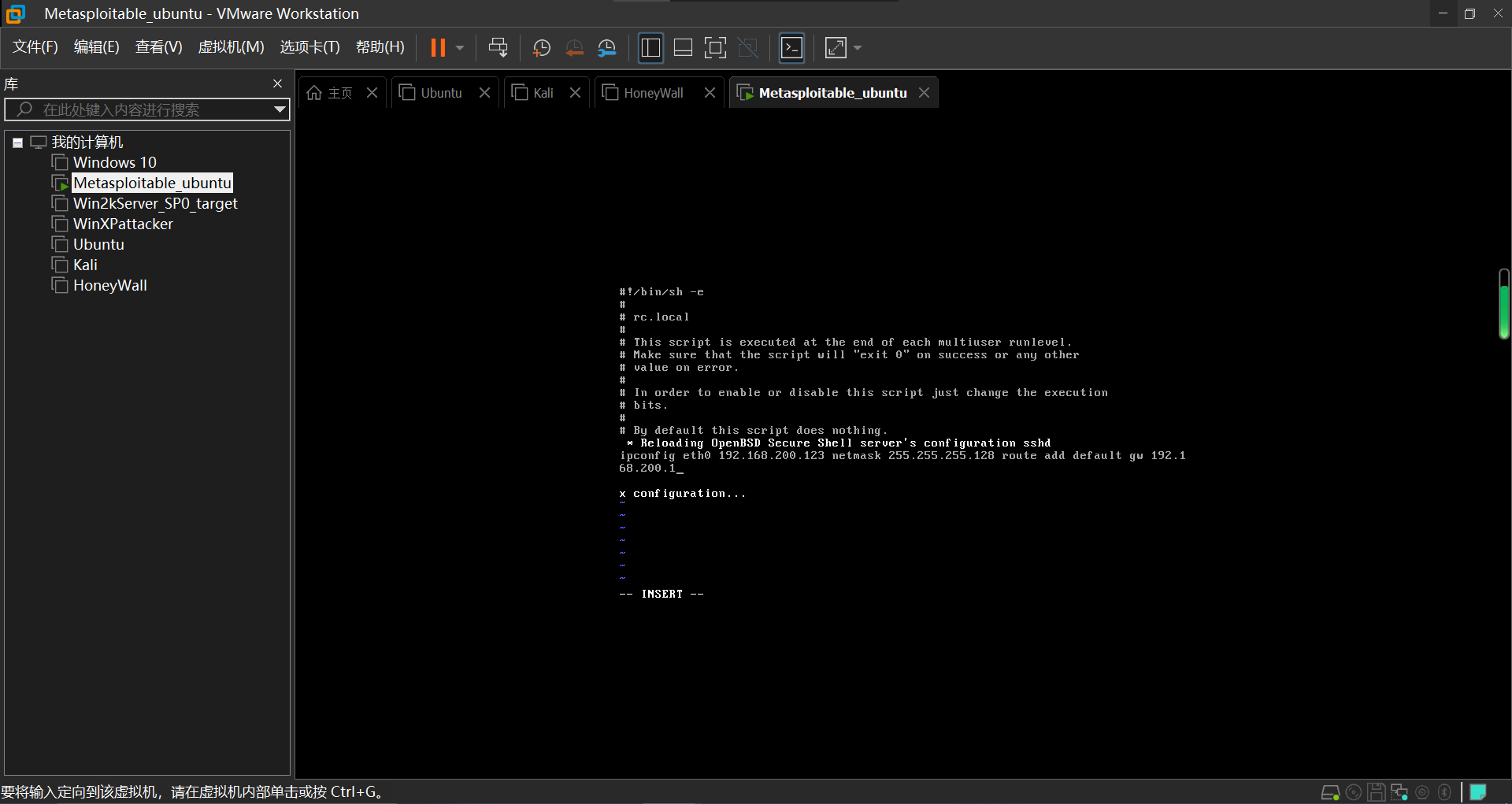Viewport: 1512px width, 804px height.
Task: Click the Bluetooth device status icon
Action: tap(1444, 792)
